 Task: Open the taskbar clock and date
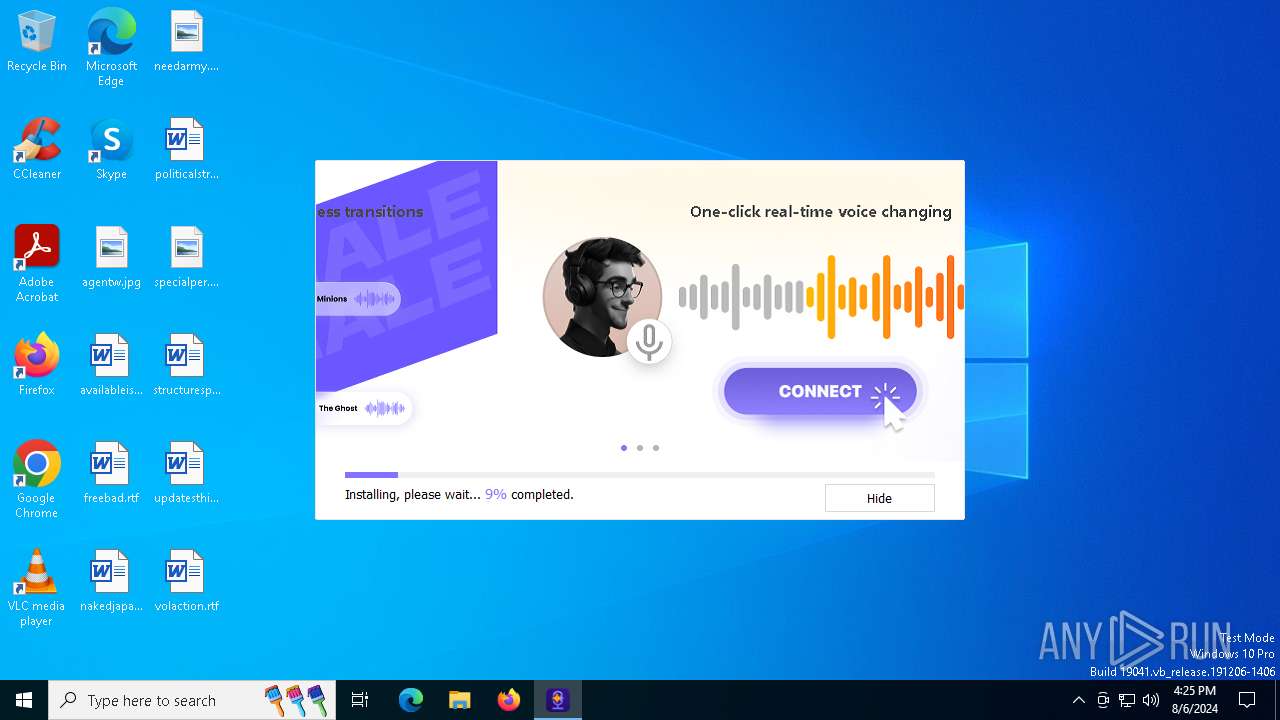point(1195,700)
